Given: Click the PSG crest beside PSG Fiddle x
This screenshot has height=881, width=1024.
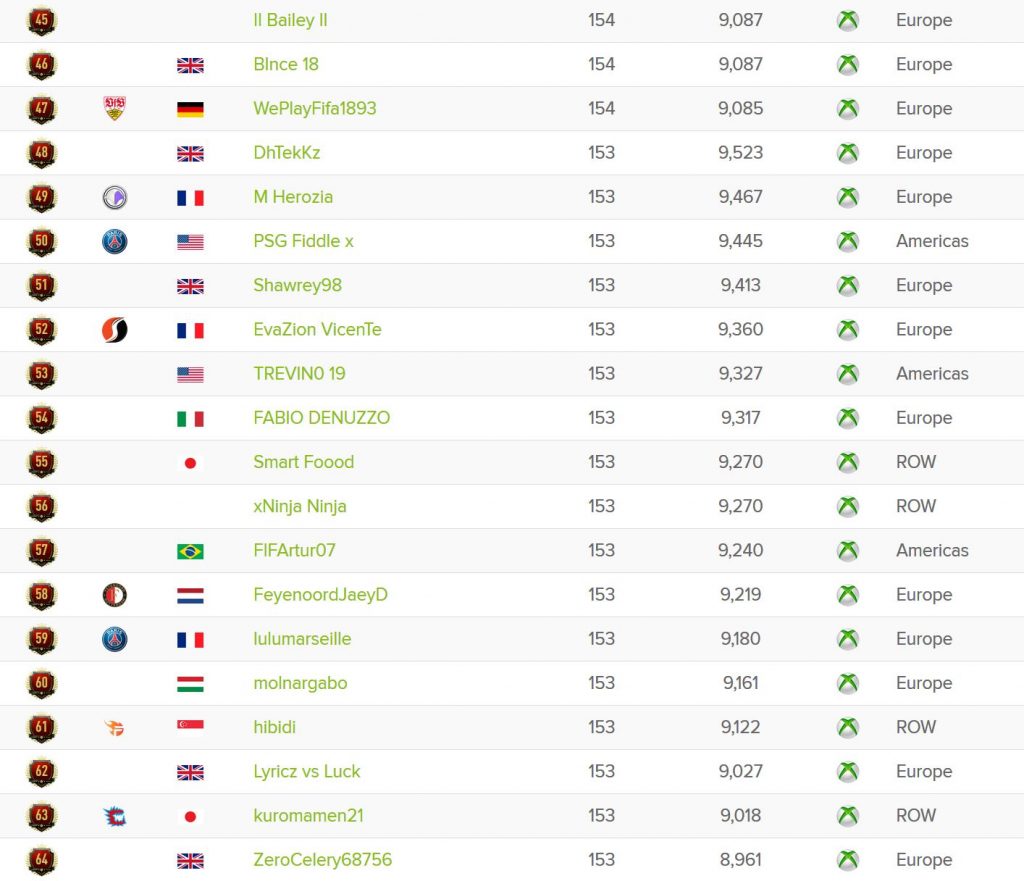Looking at the screenshot, I should click(115, 241).
